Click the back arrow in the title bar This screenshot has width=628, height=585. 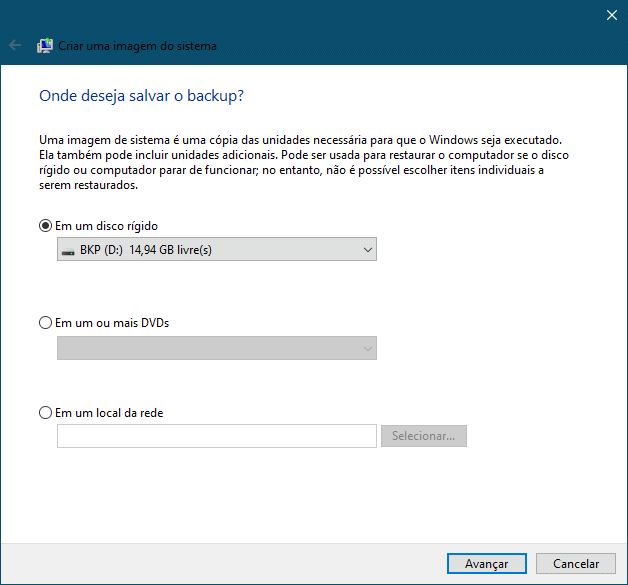[x=15, y=46]
